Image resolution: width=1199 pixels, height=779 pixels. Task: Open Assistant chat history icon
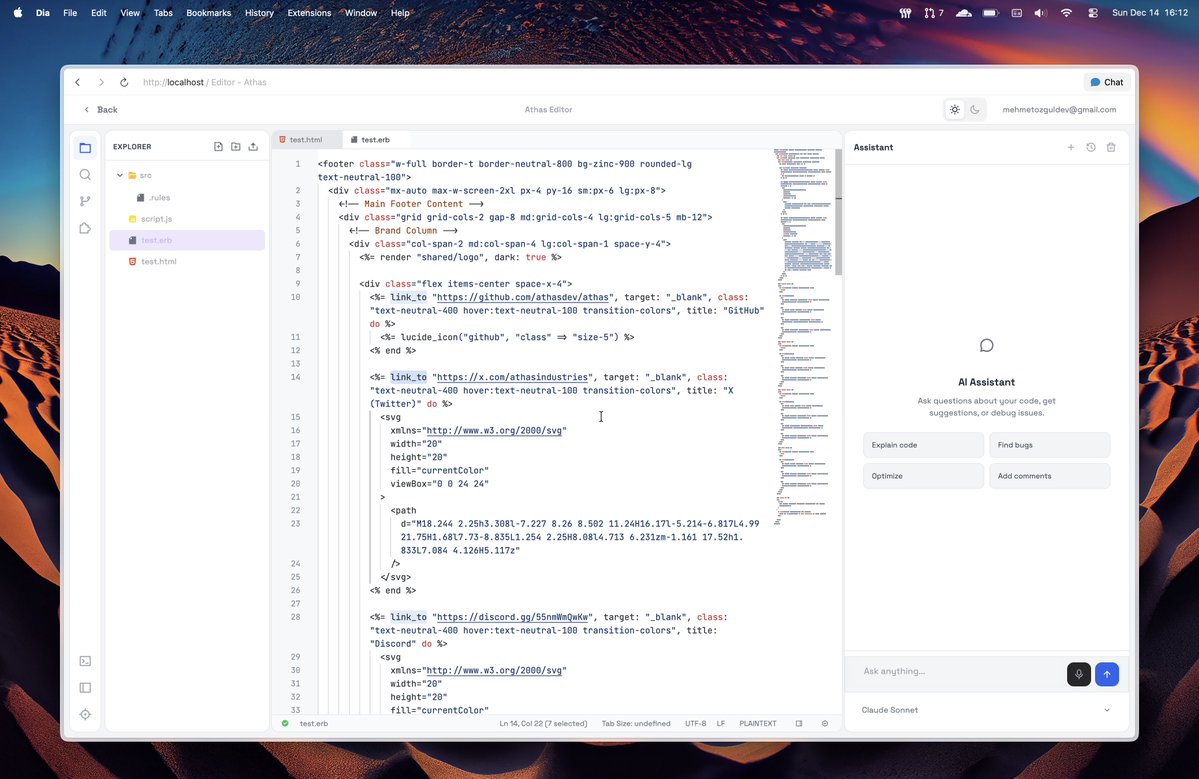(x=1090, y=147)
